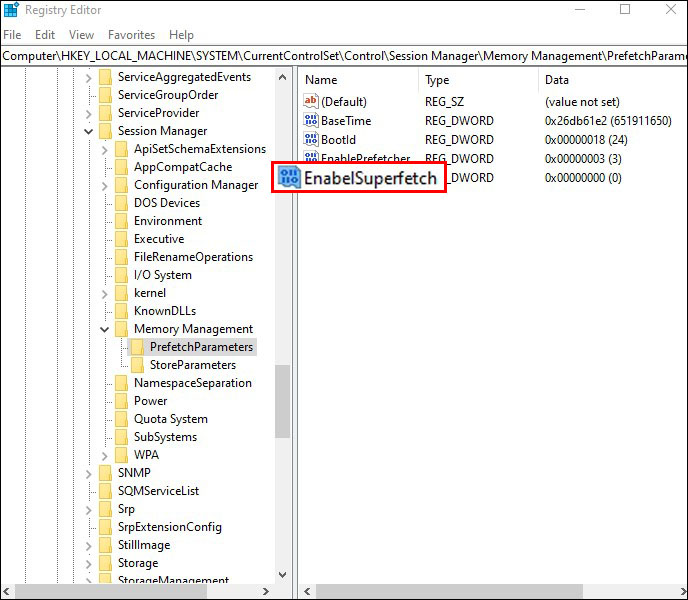Select the Executive folder icon
688x600 pixels.
coord(121,239)
